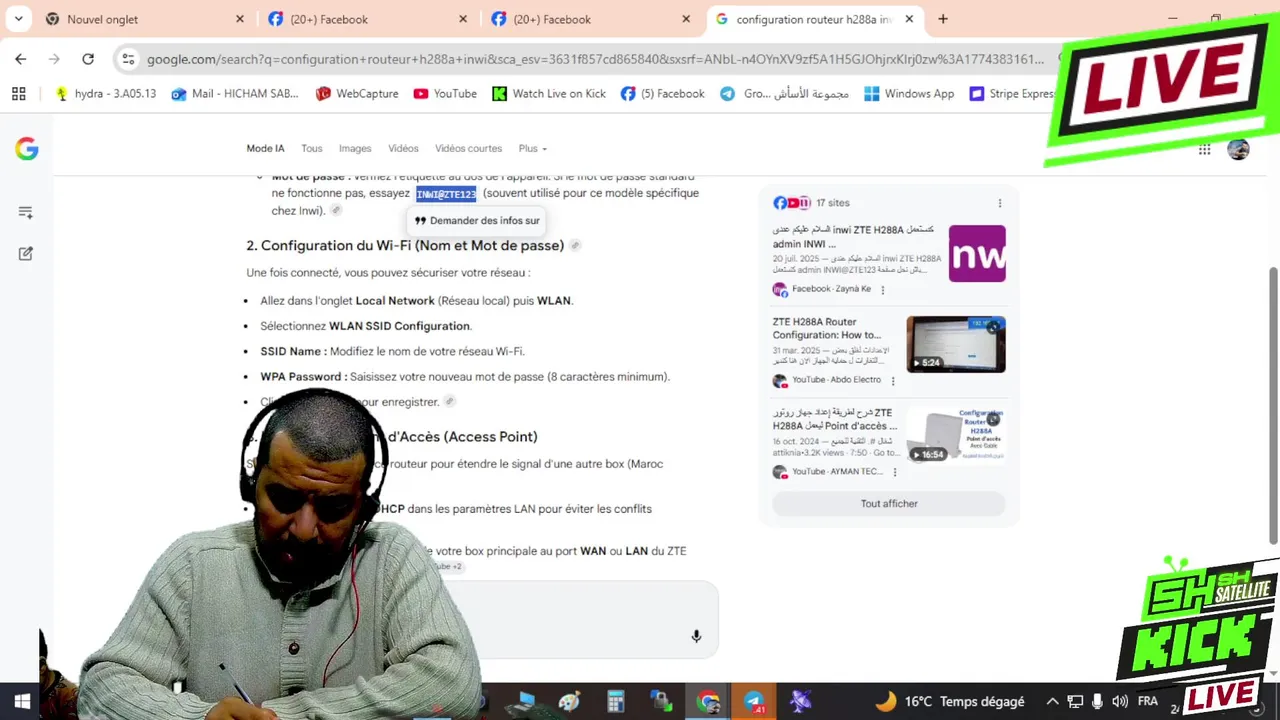Open the Mail - HICHAM SAB bookmark
This screenshot has width=1280, height=720.
click(235, 93)
